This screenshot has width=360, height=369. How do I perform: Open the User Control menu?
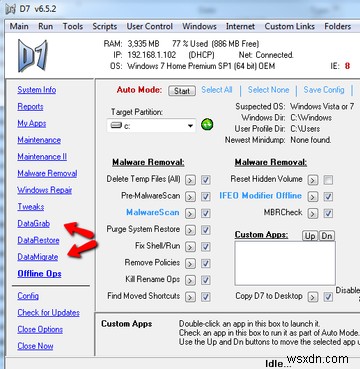(150, 26)
